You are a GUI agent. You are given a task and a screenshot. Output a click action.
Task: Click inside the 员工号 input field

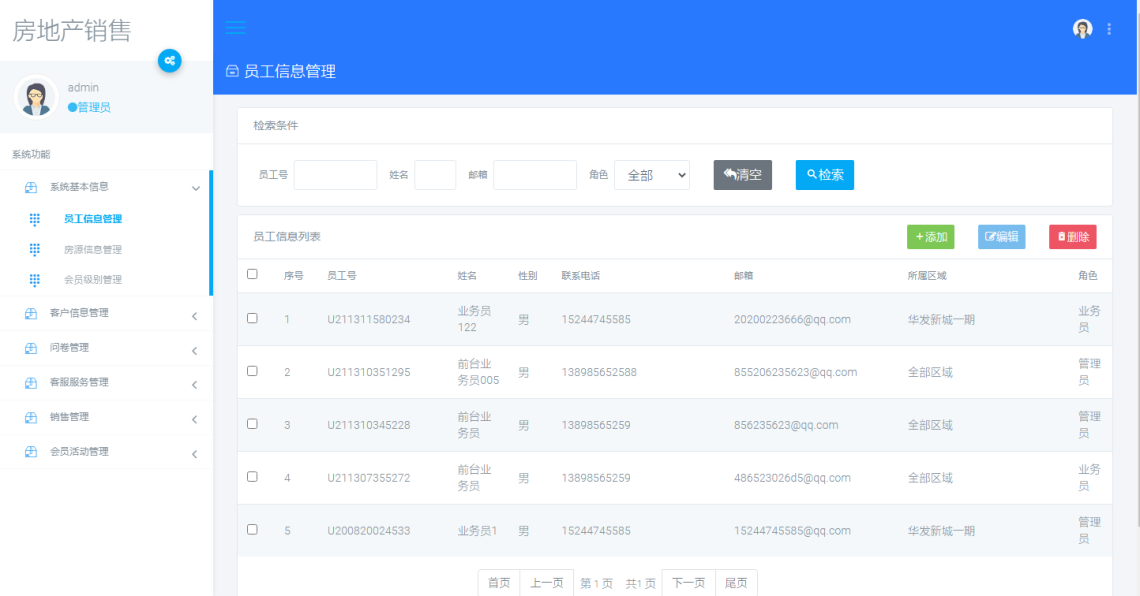coord(335,174)
